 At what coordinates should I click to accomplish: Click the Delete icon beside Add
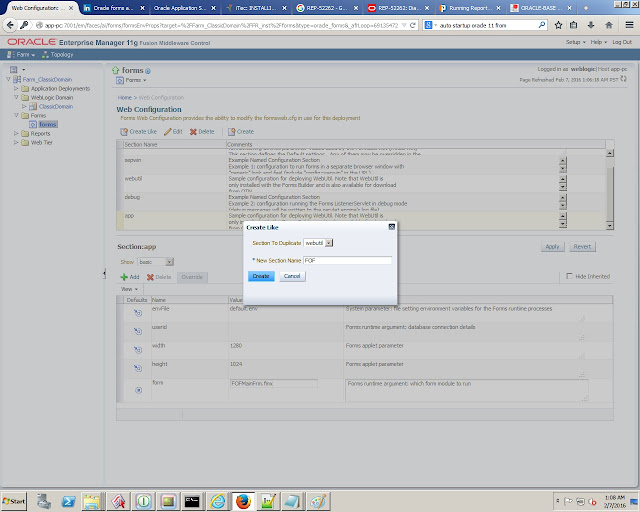(x=150, y=277)
